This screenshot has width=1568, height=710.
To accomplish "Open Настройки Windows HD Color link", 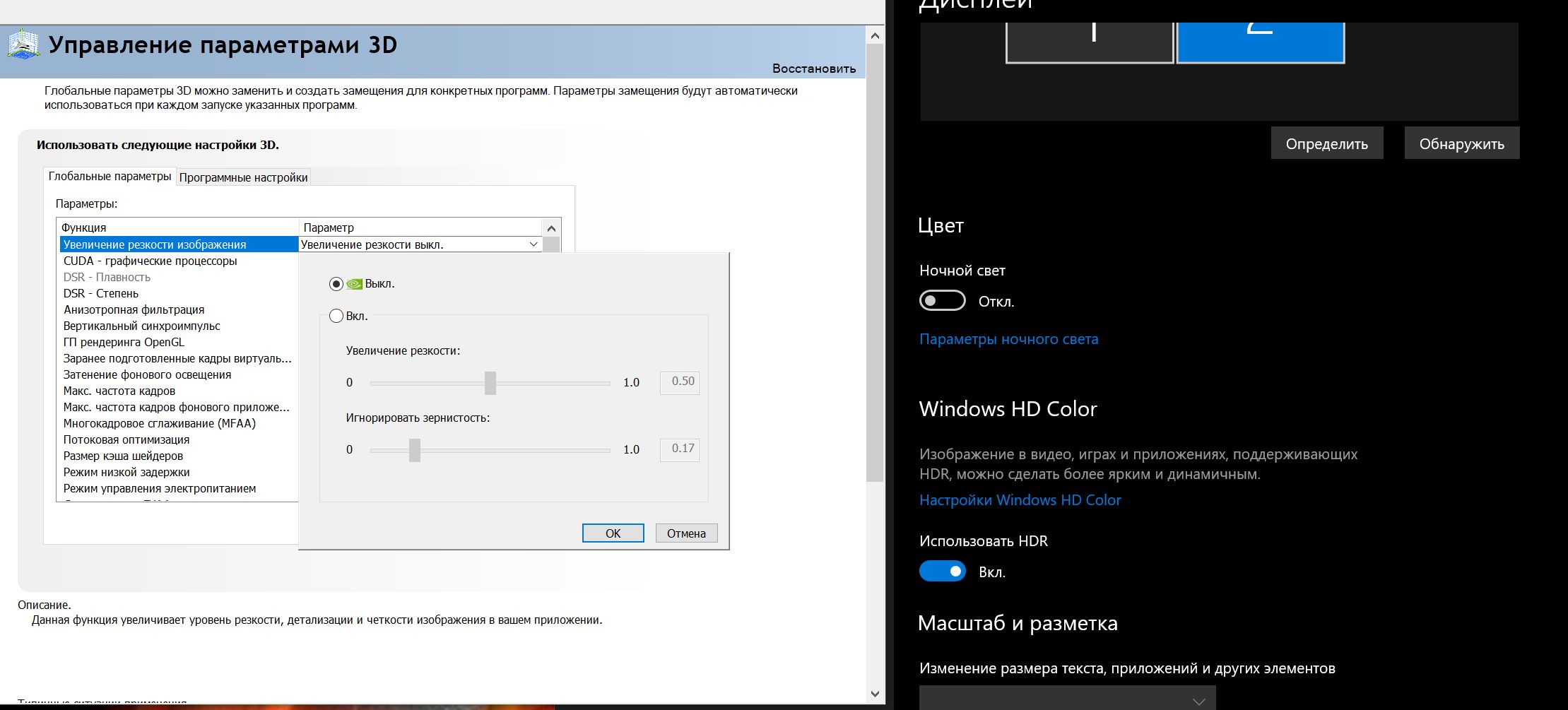I will [x=1020, y=500].
